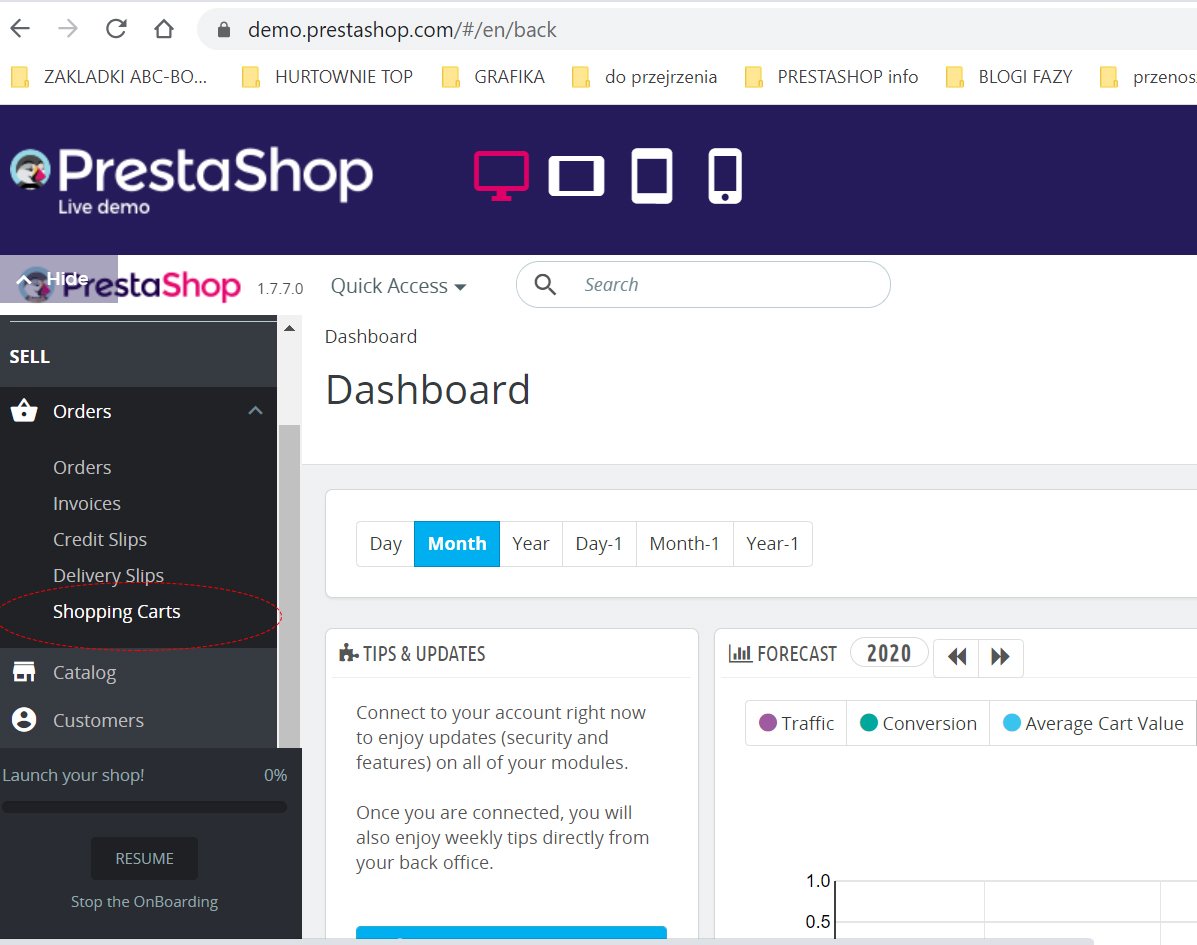Click the browser back arrow
Screen dimensions: 1197x945
pos(21,29)
